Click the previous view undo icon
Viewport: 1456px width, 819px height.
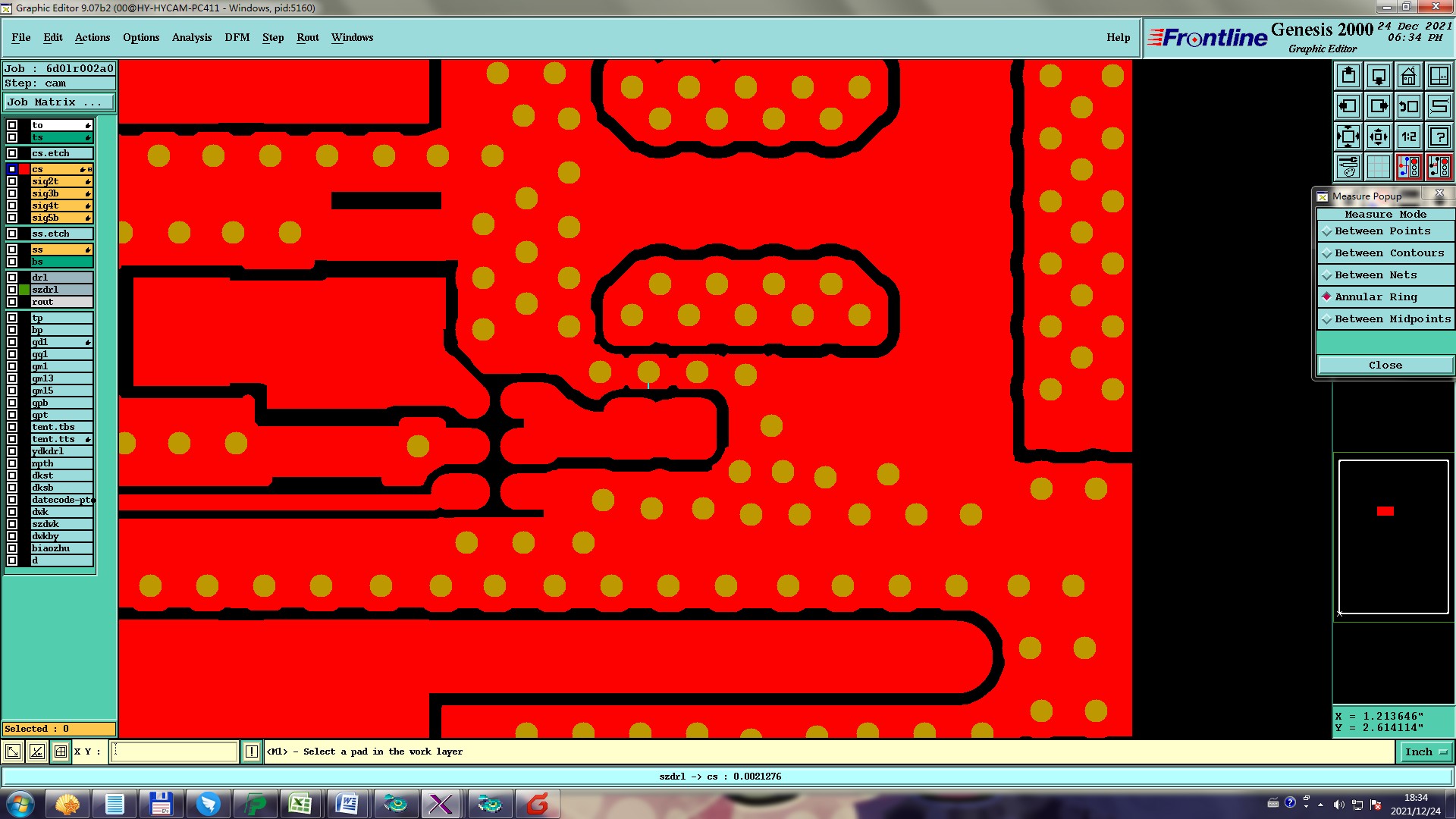pyautogui.click(x=1408, y=106)
